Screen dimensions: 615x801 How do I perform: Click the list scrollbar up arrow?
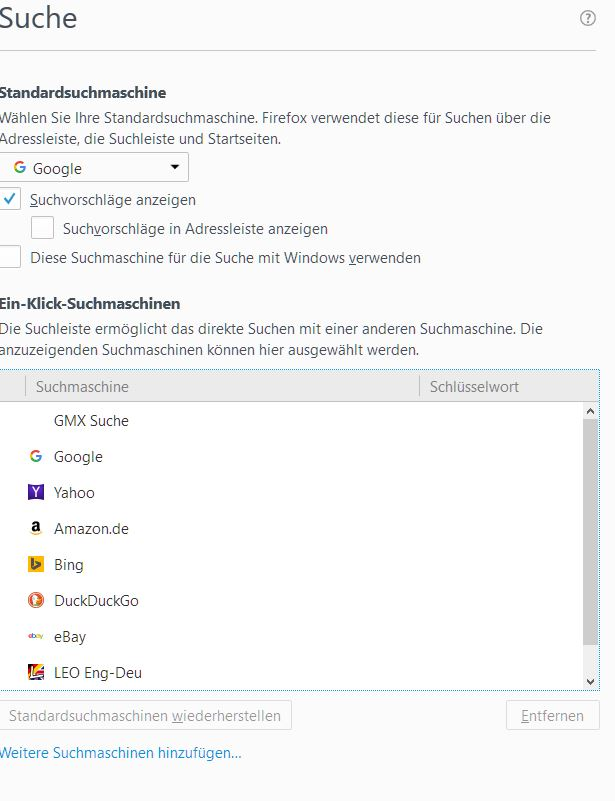point(590,411)
